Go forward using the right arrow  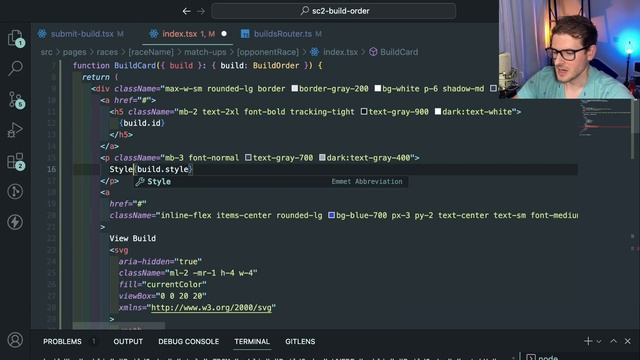coord(201,11)
